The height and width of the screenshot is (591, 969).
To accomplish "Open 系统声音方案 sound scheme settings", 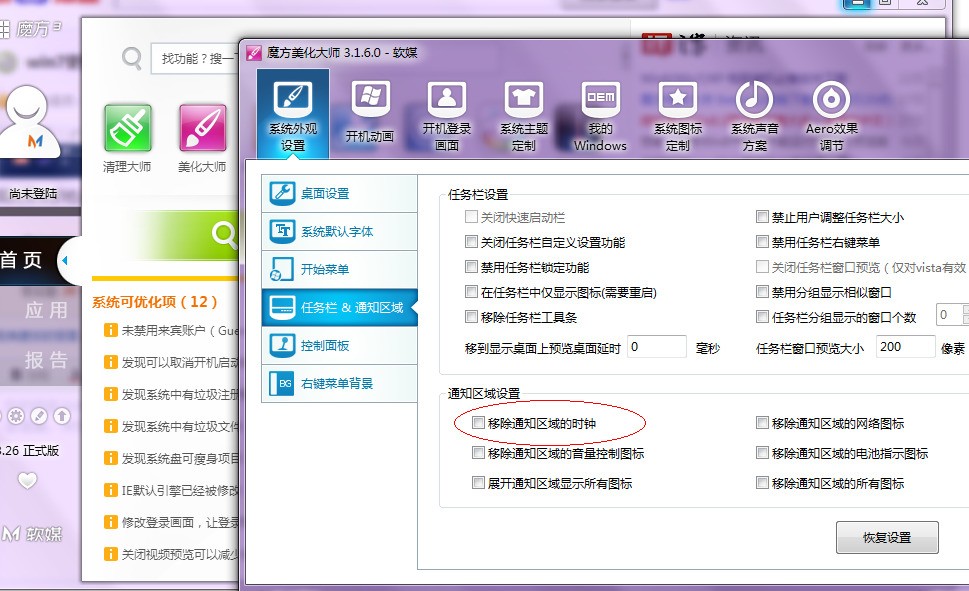I will point(753,113).
